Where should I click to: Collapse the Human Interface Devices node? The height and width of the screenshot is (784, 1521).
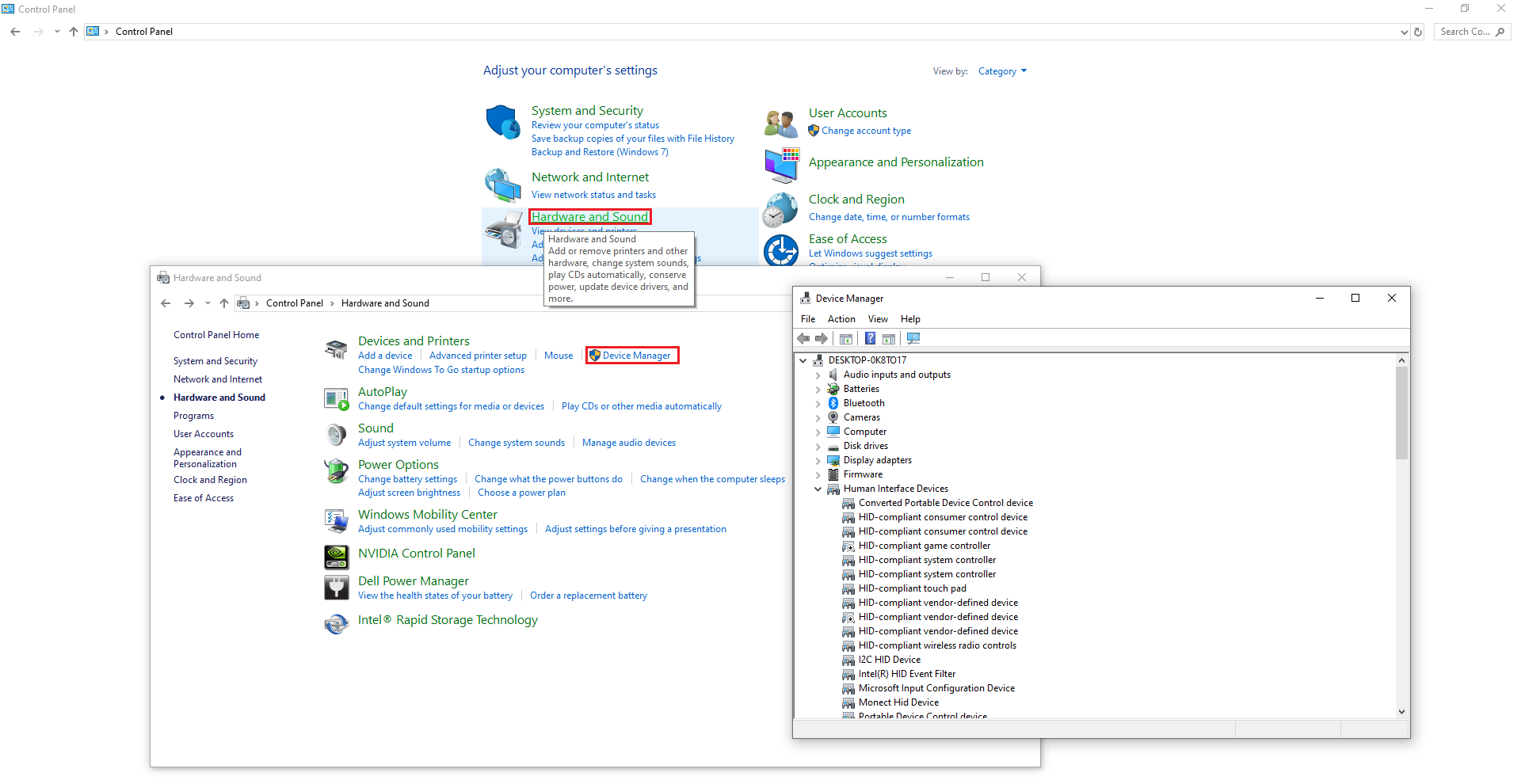[818, 489]
